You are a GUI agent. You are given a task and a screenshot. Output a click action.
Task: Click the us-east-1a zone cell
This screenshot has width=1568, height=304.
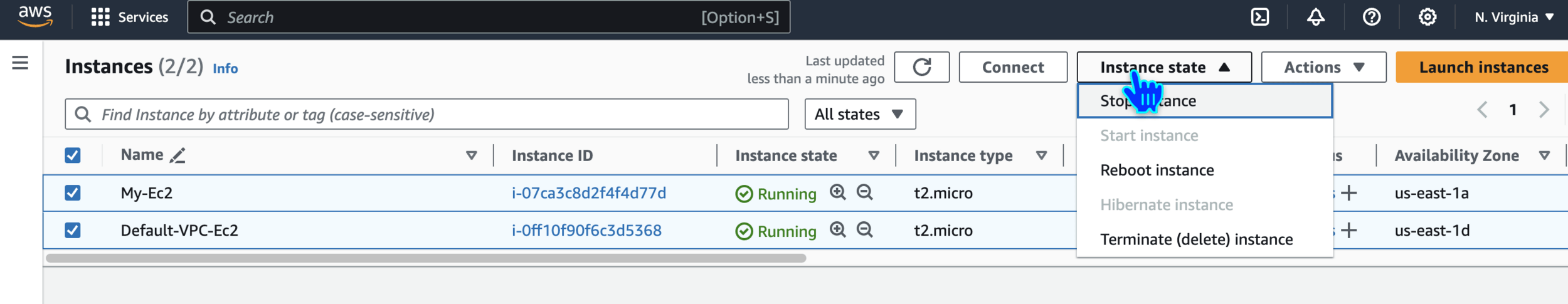point(1431,193)
